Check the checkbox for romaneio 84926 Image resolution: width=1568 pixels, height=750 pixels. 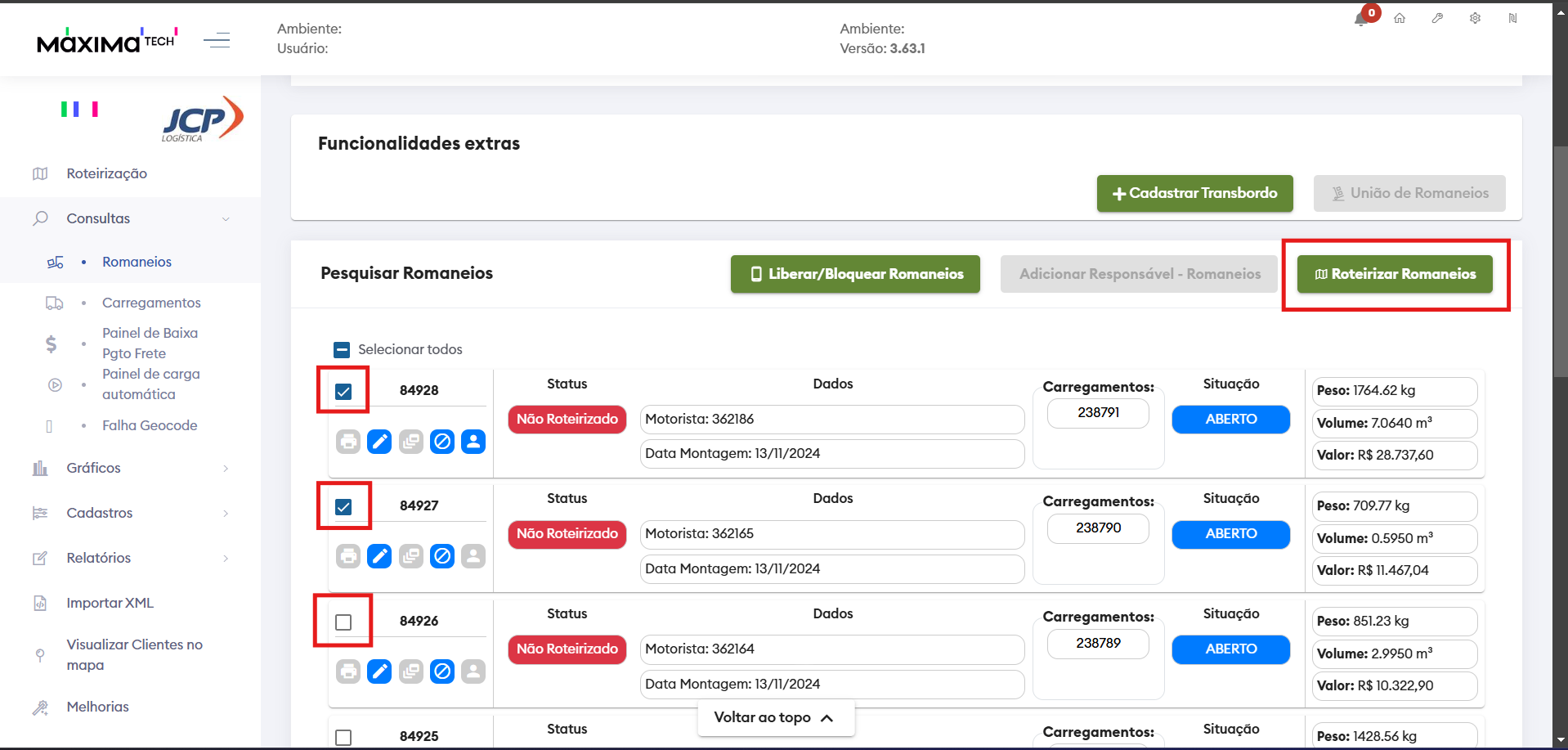pos(343,622)
